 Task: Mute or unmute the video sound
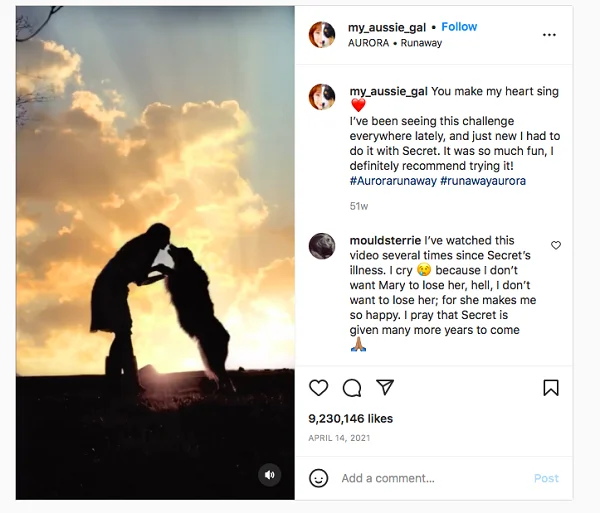(x=269, y=475)
